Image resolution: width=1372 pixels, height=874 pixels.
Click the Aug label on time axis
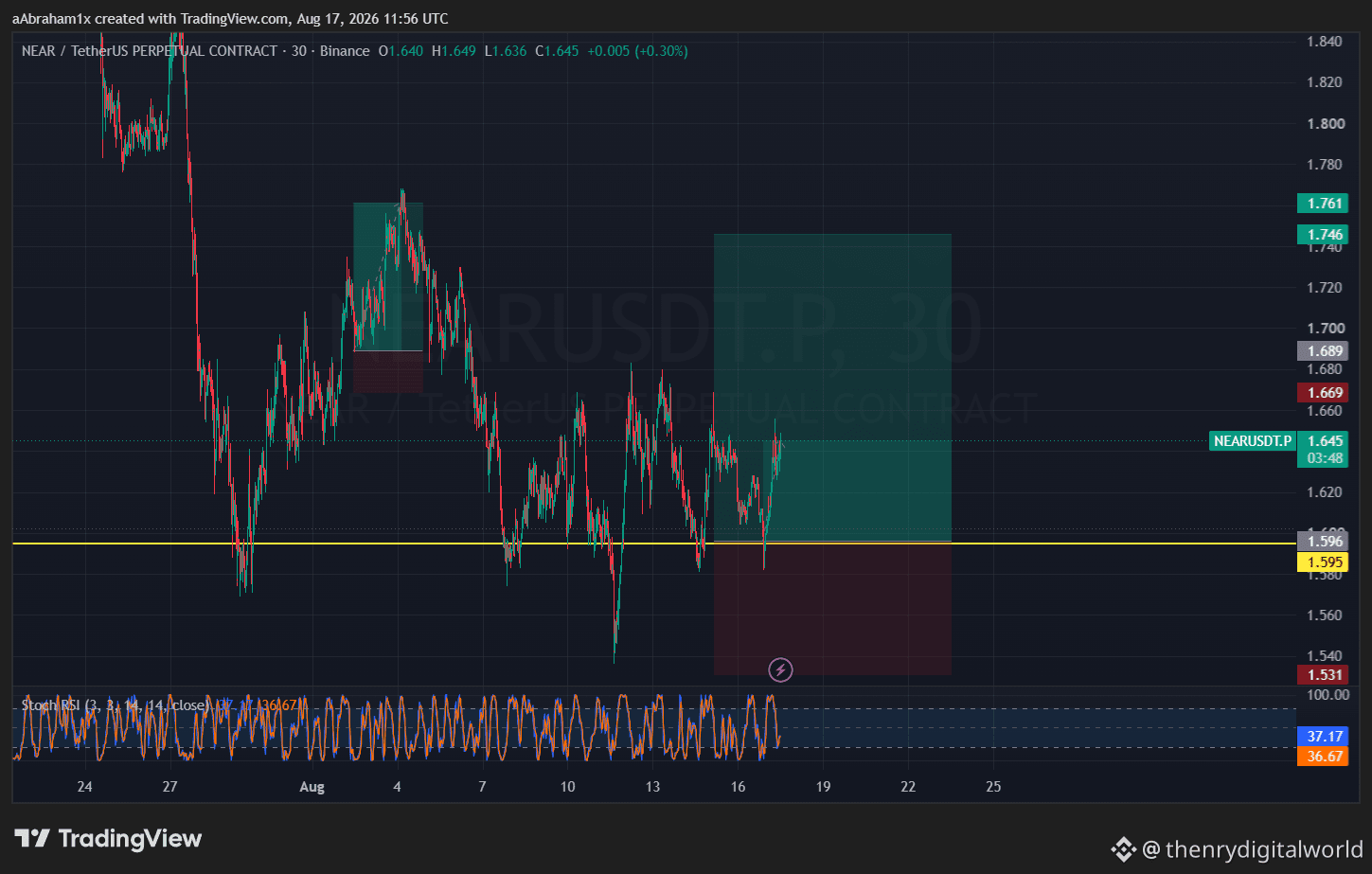coord(312,787)
